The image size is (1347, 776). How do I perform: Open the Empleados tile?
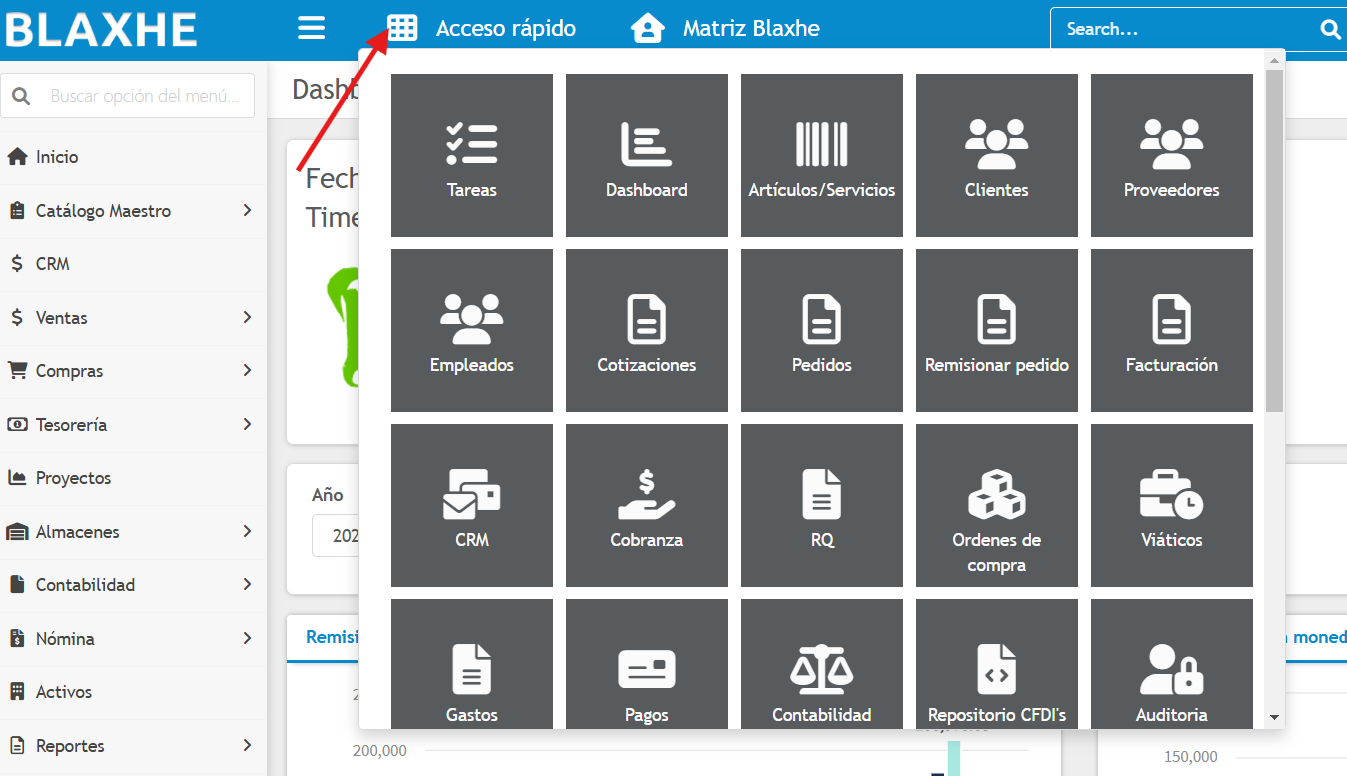(x=472, y=330)
